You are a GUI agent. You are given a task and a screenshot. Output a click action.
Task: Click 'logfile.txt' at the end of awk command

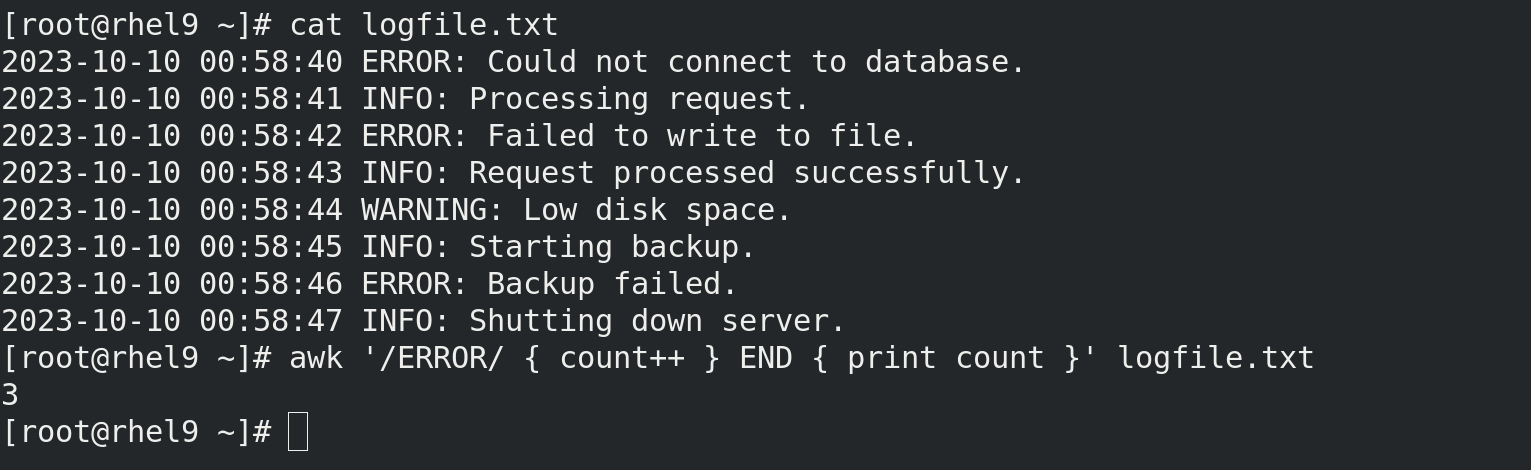click(1215, 358)
